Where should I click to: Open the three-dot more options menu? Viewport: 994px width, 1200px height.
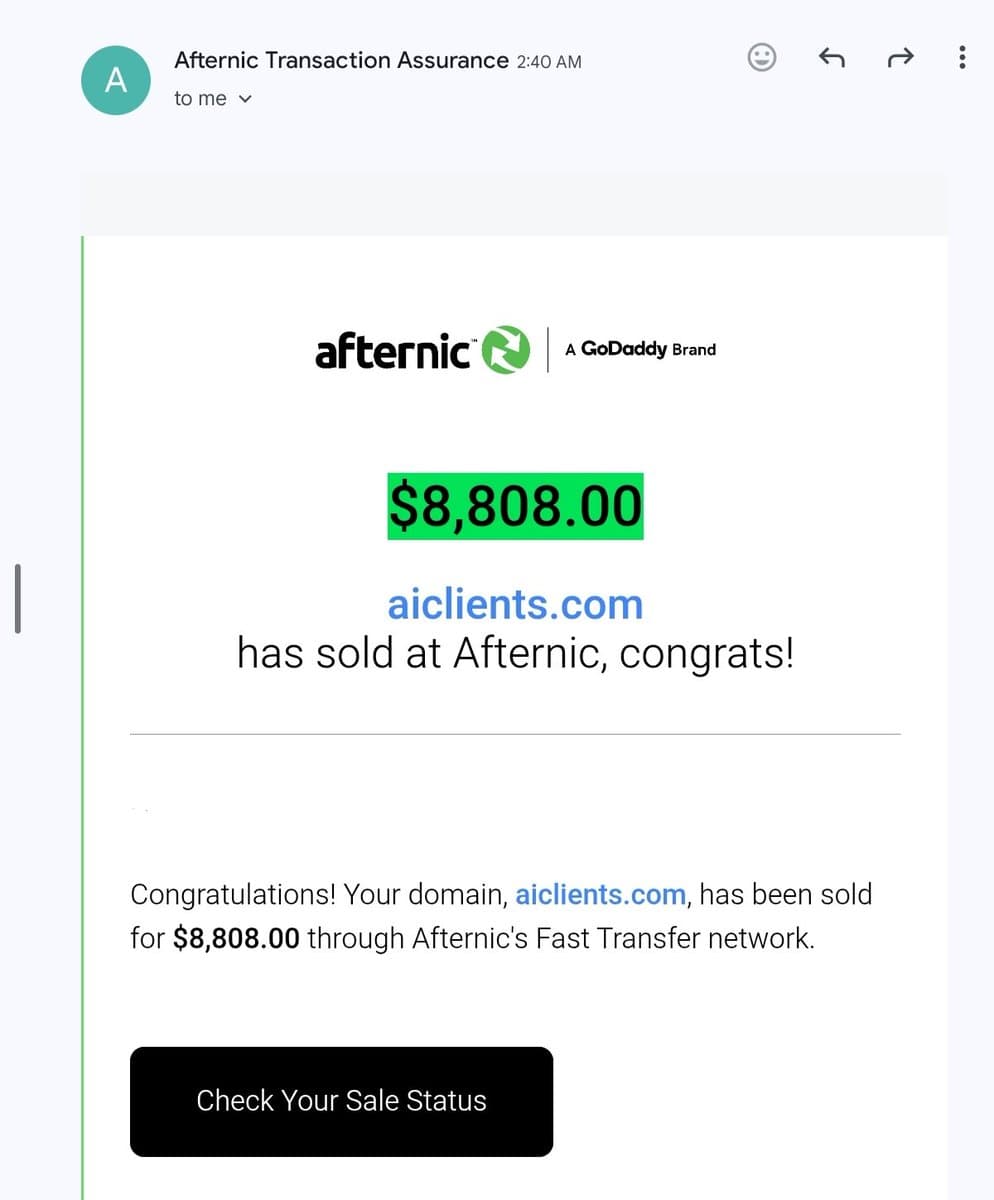[962, 58]
